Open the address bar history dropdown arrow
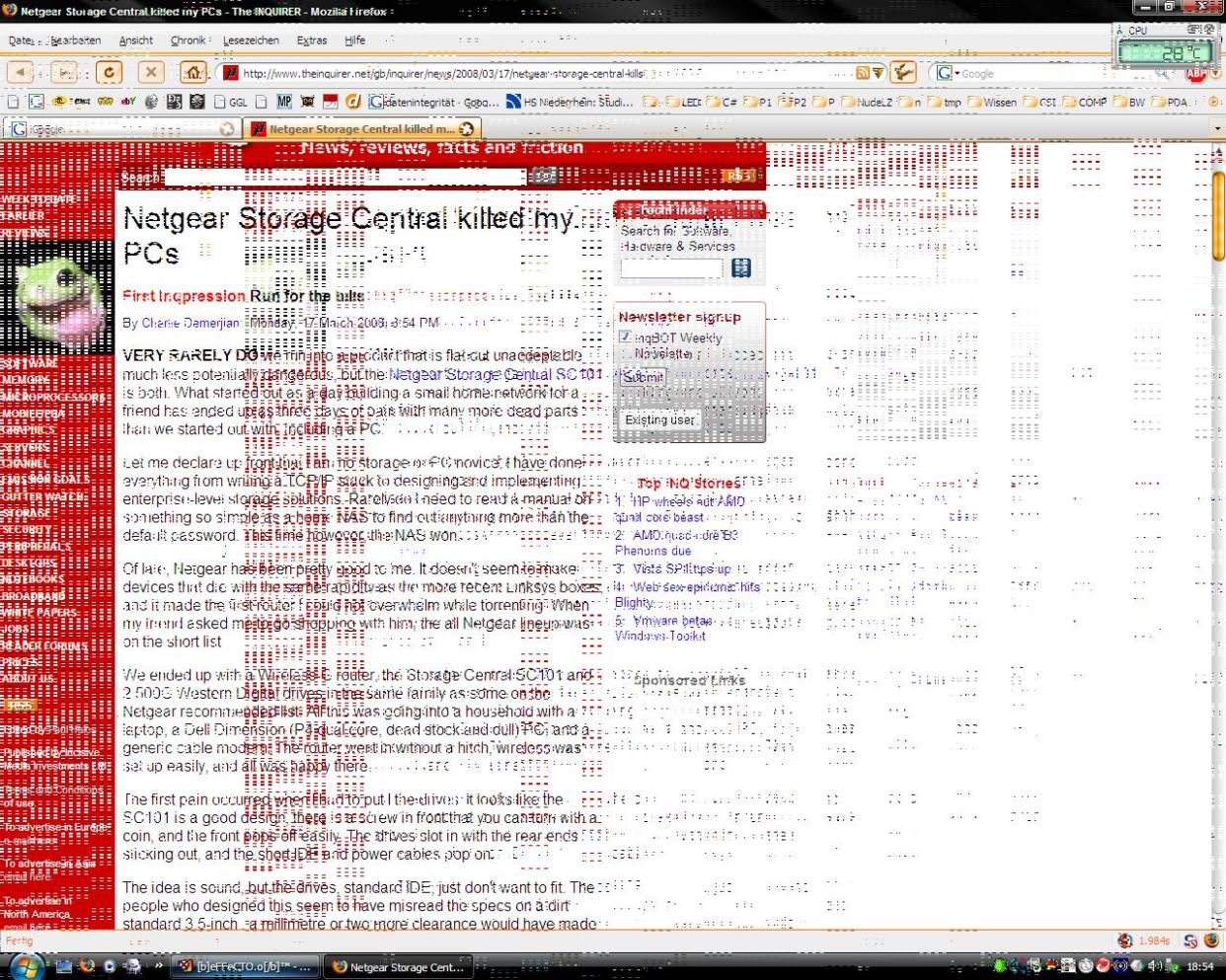1226x980 pixels. point(878,73)
